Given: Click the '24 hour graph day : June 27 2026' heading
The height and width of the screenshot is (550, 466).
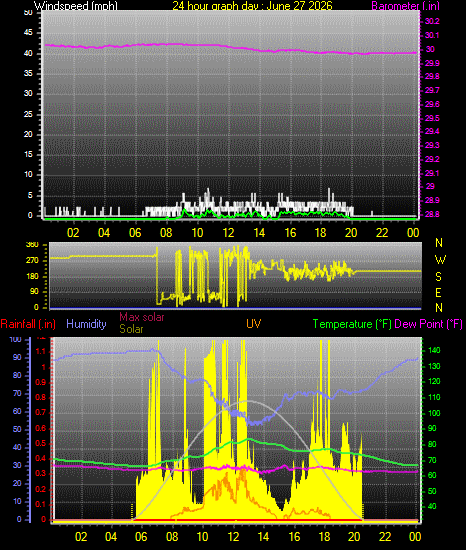Looking at the screenshot, I should pyautogui.click(x=252, y=6).
